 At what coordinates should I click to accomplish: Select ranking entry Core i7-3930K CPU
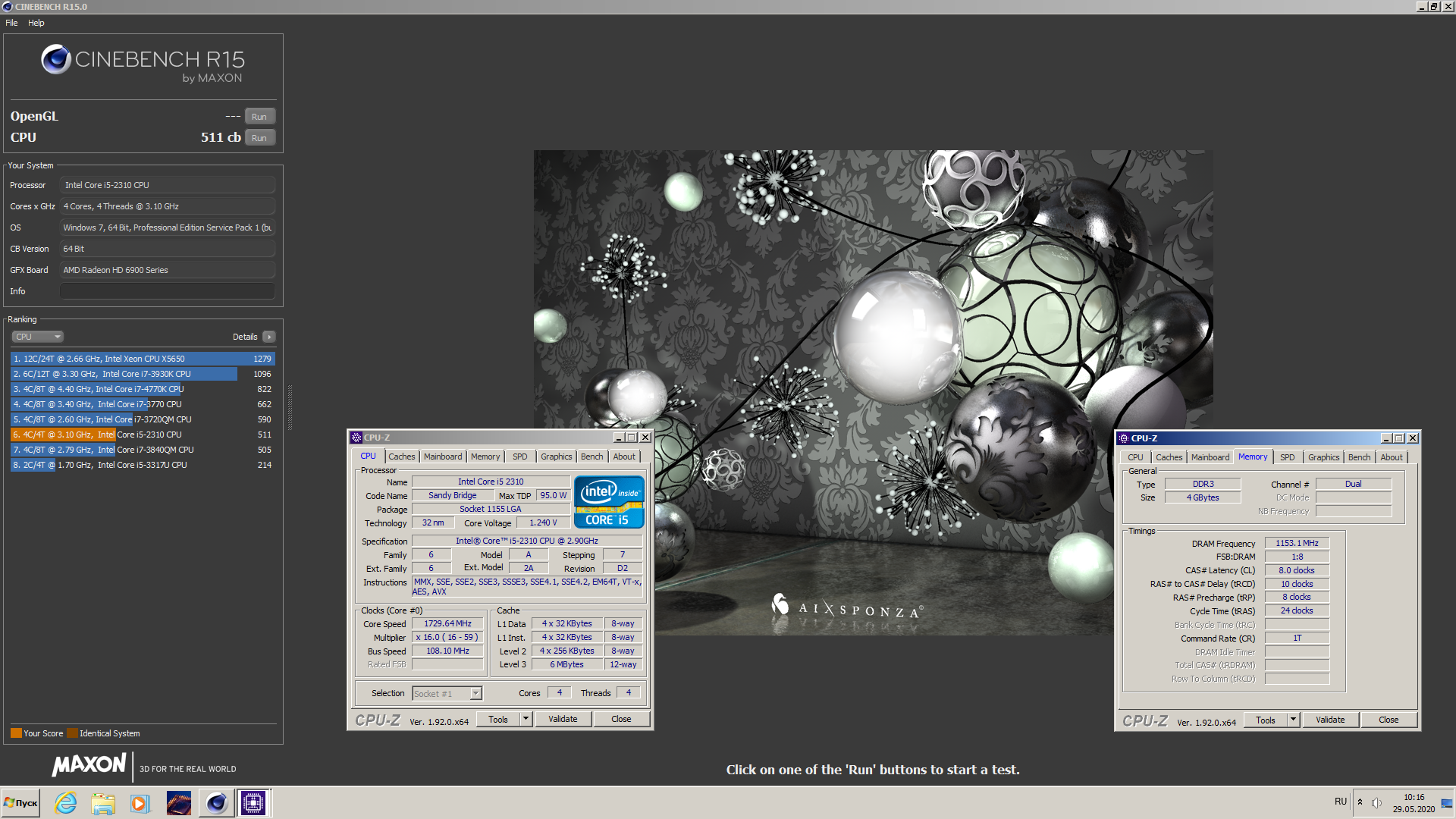pyautogui.click(x=143, y=374)
